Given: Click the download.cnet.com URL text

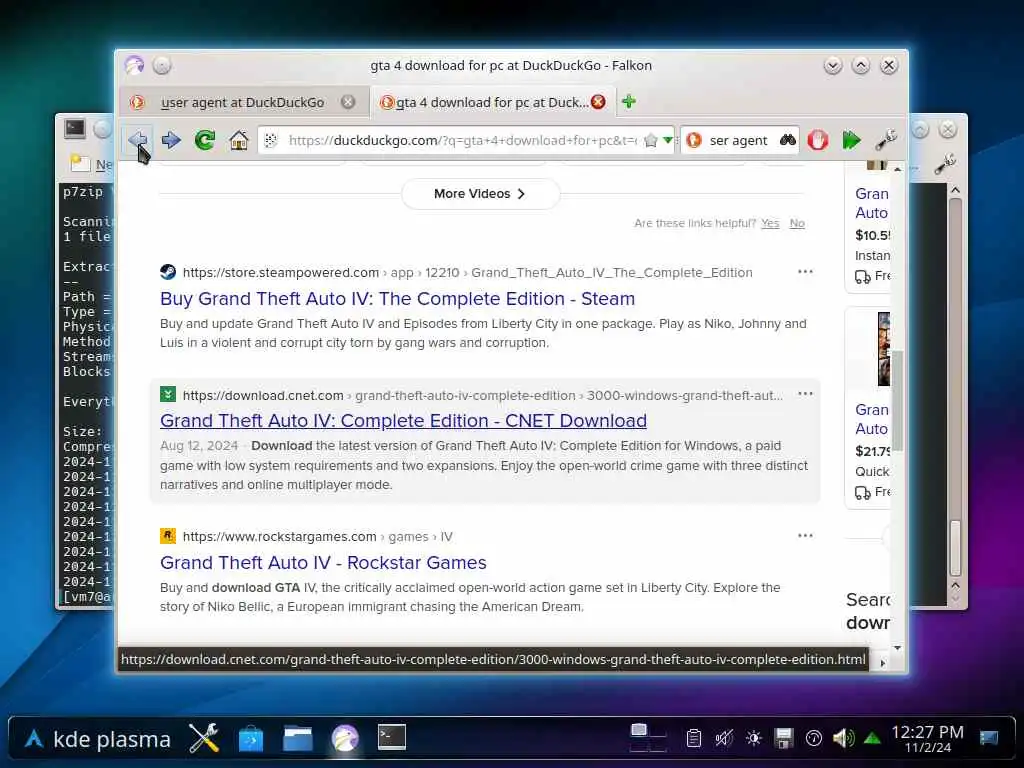Looking at the screenshot, I should [x=263, y=395].
